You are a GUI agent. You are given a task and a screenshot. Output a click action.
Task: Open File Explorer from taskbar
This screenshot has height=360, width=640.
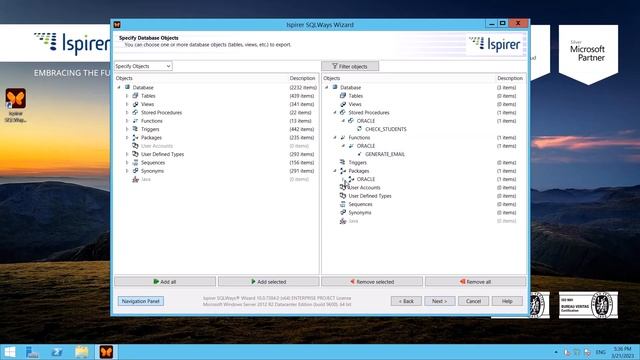click(x=82, y=352)
